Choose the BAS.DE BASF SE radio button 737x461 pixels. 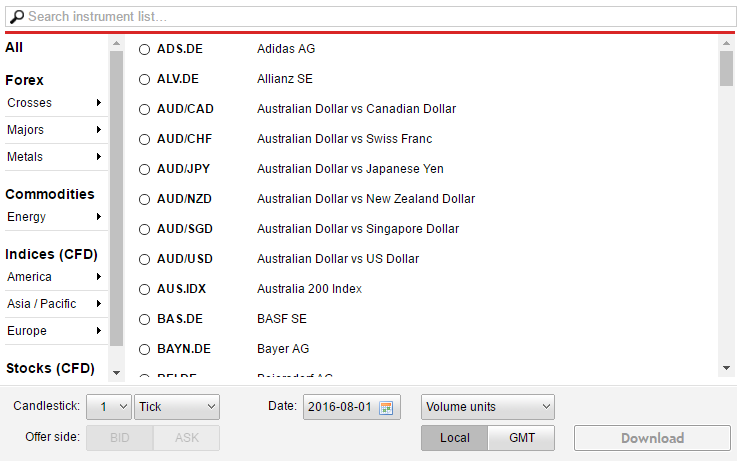coord(144,320)
